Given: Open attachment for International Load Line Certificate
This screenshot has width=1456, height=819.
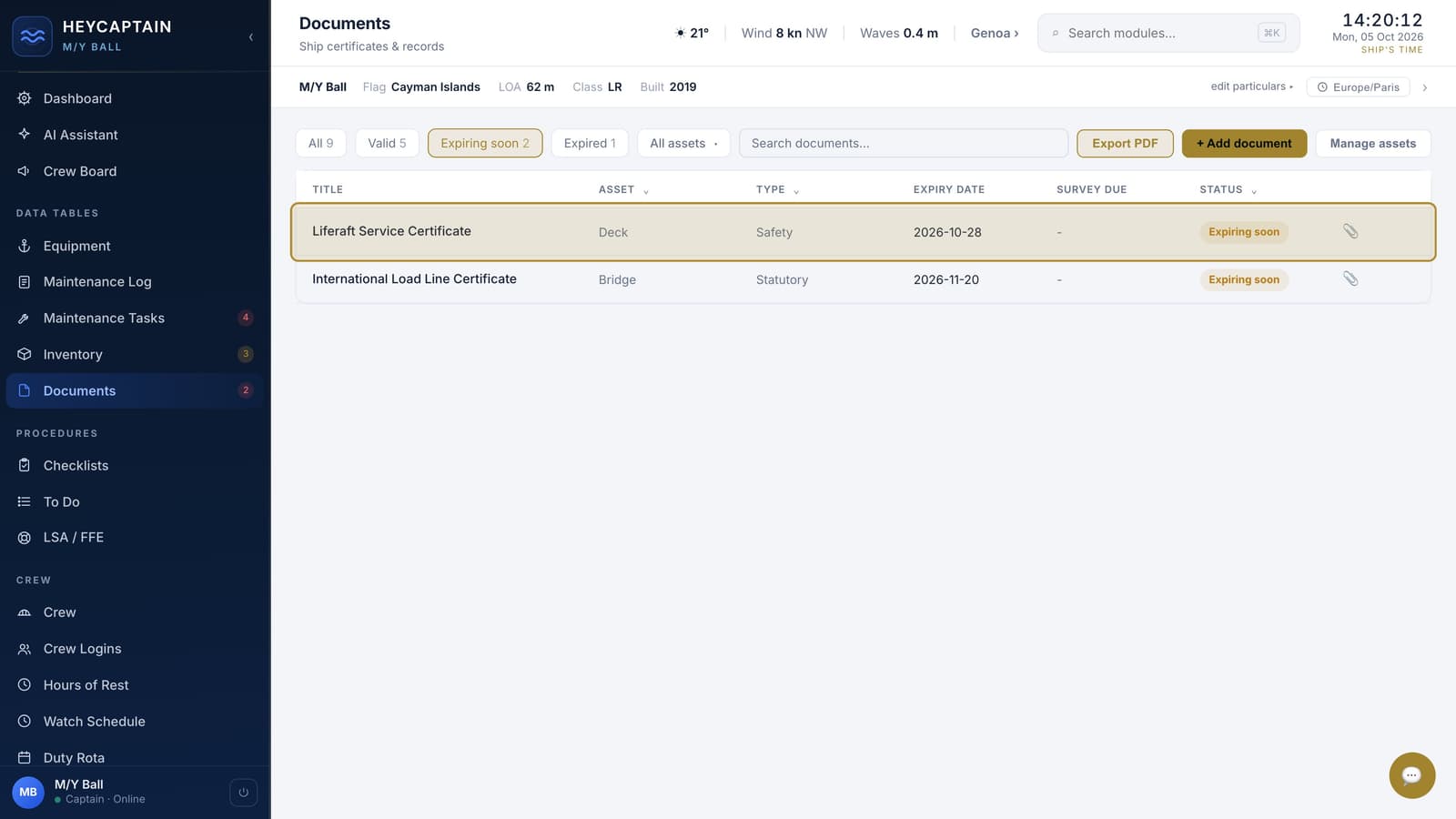Looking at the screenshot, I should [x=1350, y=278].
